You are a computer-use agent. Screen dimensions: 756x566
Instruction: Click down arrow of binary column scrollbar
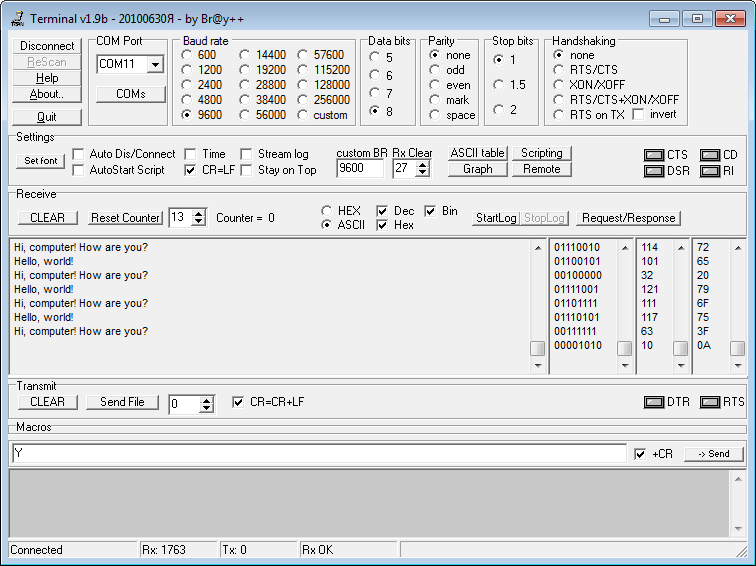coord(625,366)
